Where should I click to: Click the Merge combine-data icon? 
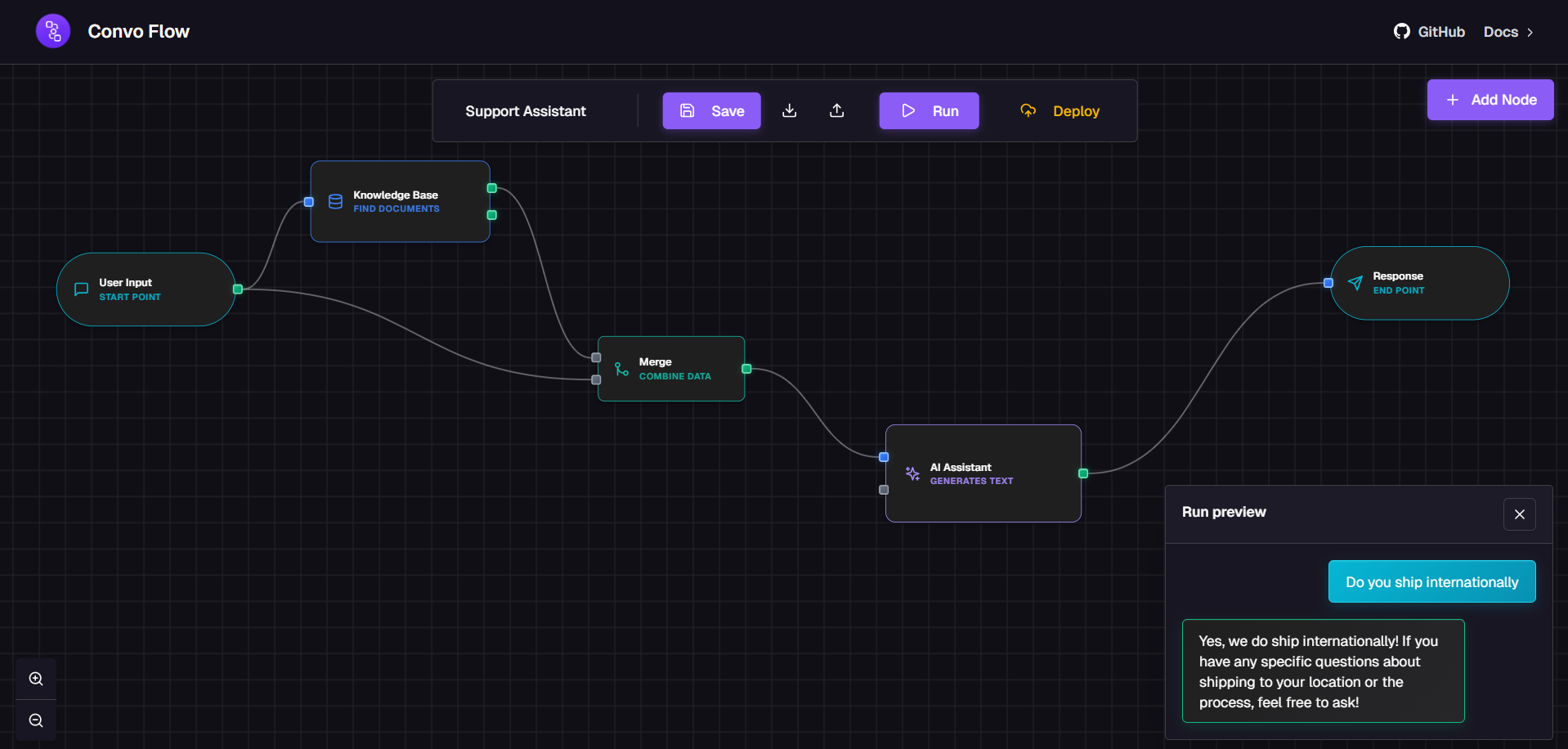click(621, 369)
